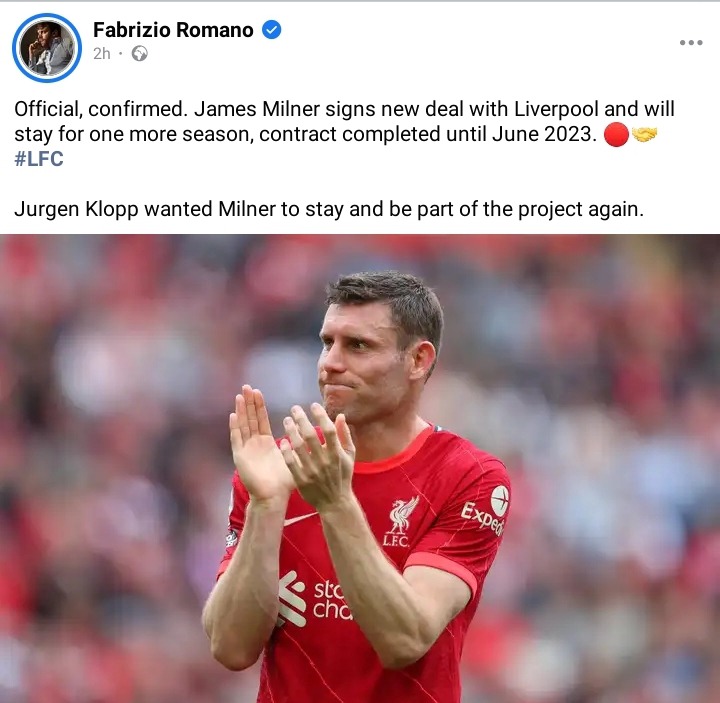This screenshot has width=720, height=703.
Task: Open the 2h post timestamp
Action: coord(101,54)
